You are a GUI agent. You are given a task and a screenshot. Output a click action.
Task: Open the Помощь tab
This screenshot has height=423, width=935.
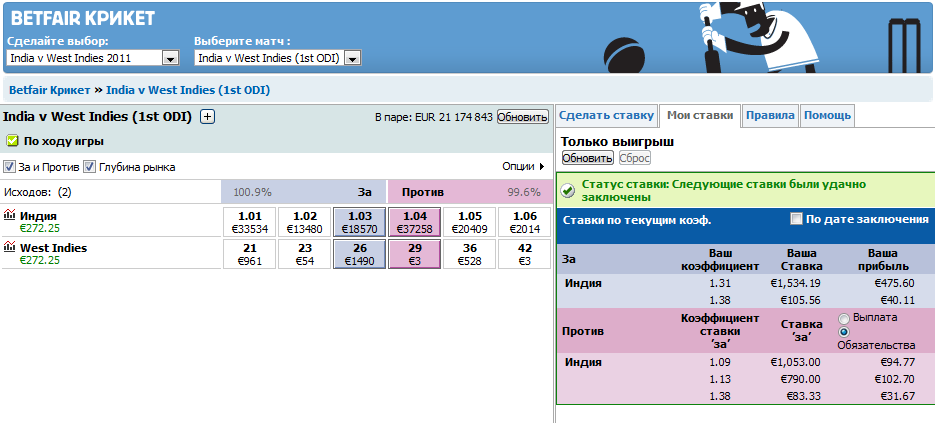(827, 116)
